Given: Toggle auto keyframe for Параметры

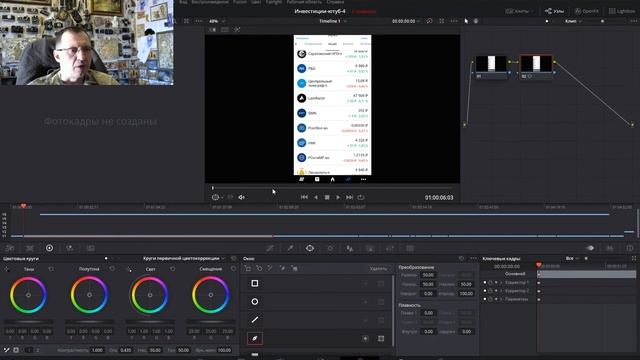Looking at the screenshot, I should 496,299.
